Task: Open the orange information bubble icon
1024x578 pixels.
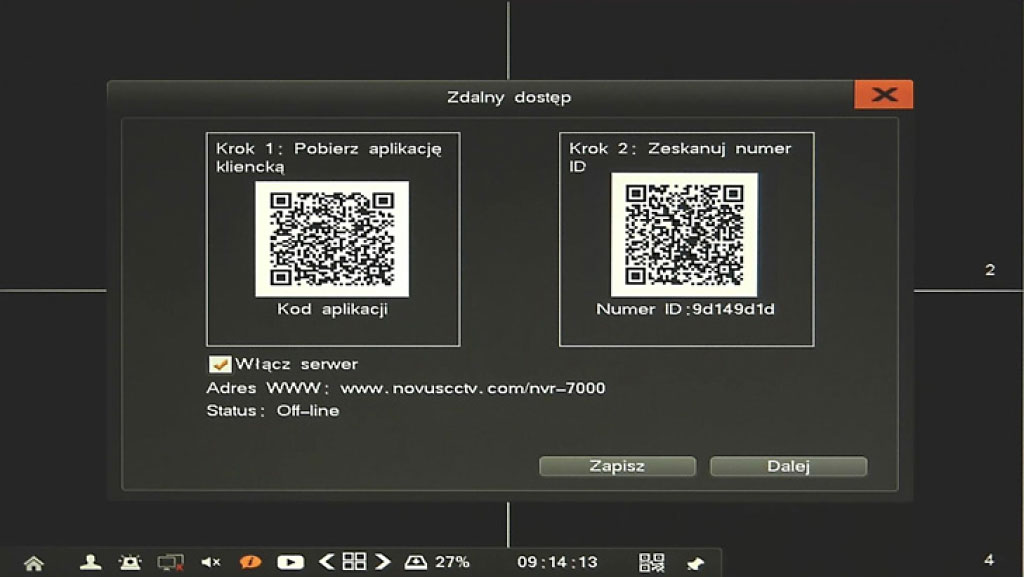Action: pos(250,562)
